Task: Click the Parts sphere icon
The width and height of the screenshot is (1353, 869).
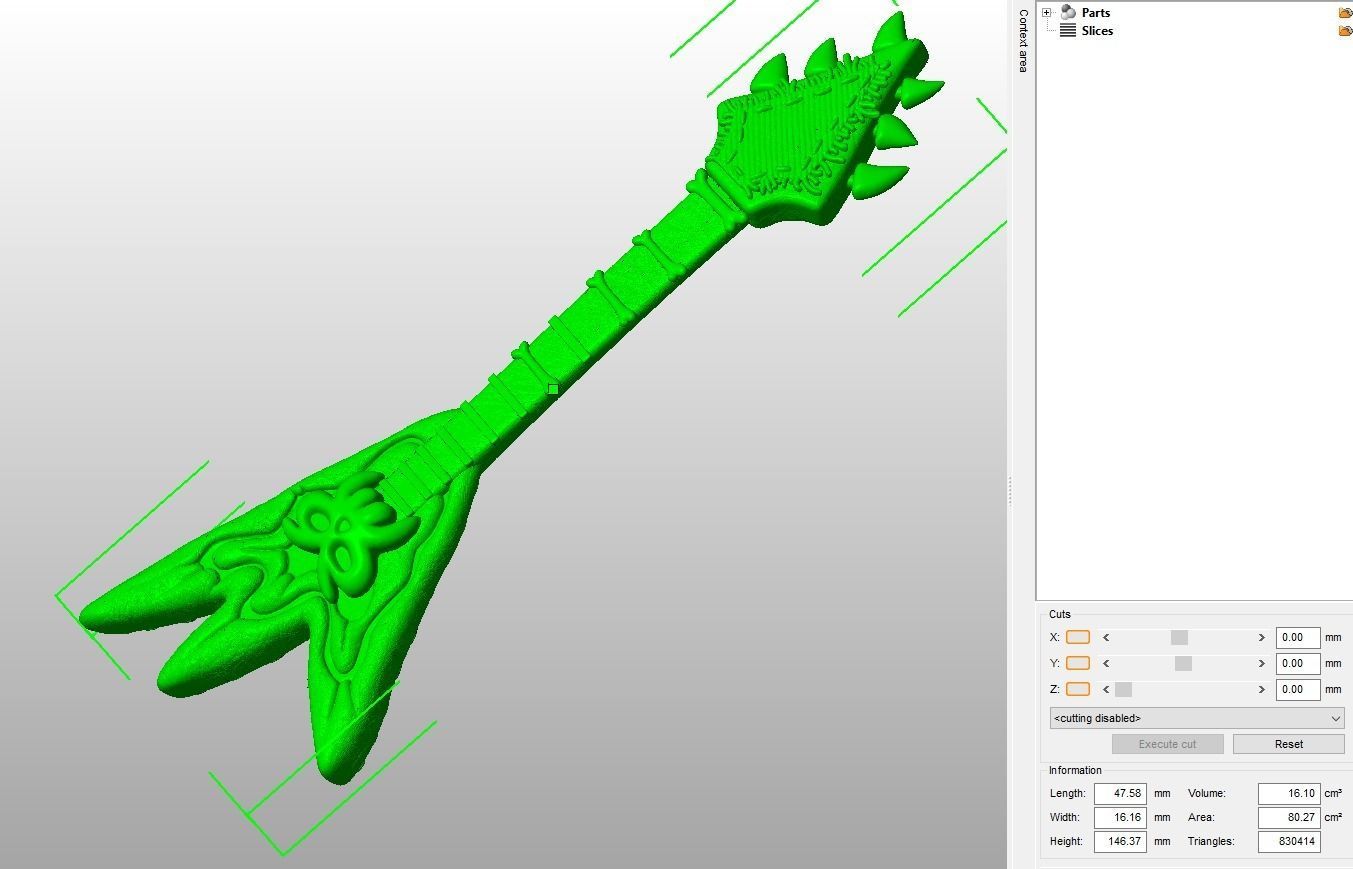Action: [x=1068, y=13]
